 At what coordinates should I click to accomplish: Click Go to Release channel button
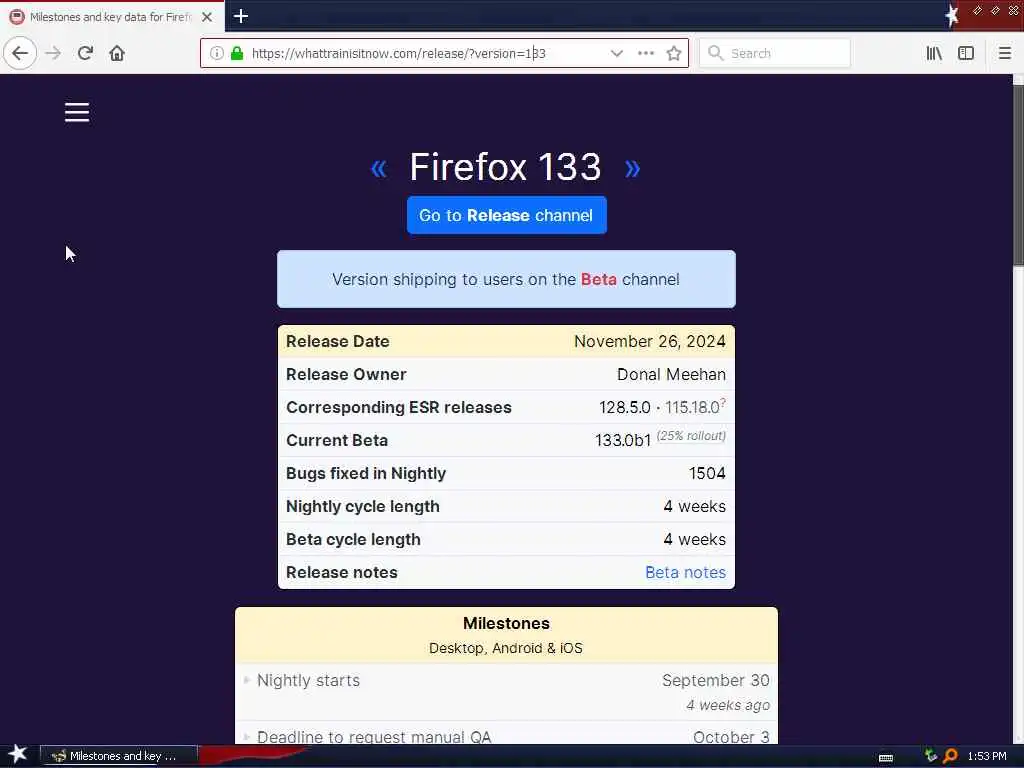(x=506, y=215)
